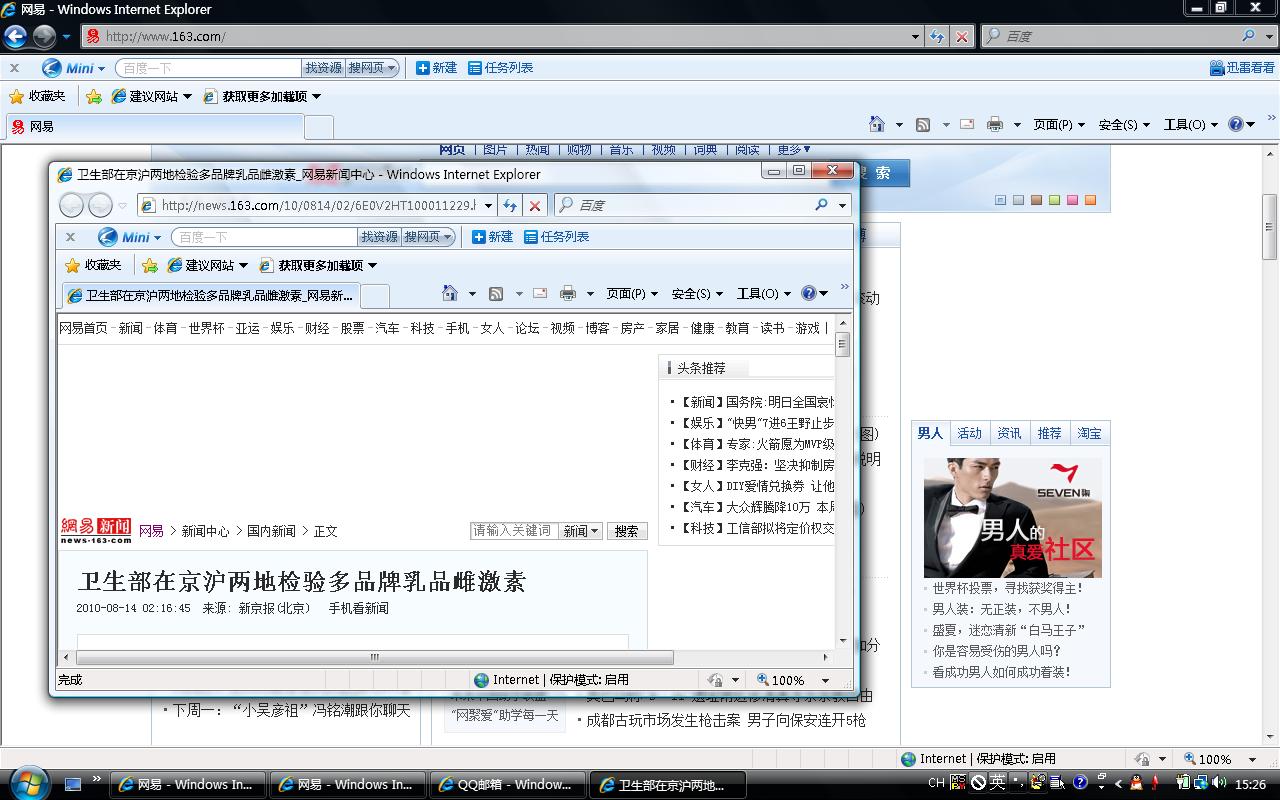
Task: Open the 工具(O) menu in the 网易 window
Action: pyautogui.click(x=1191, y=124)
